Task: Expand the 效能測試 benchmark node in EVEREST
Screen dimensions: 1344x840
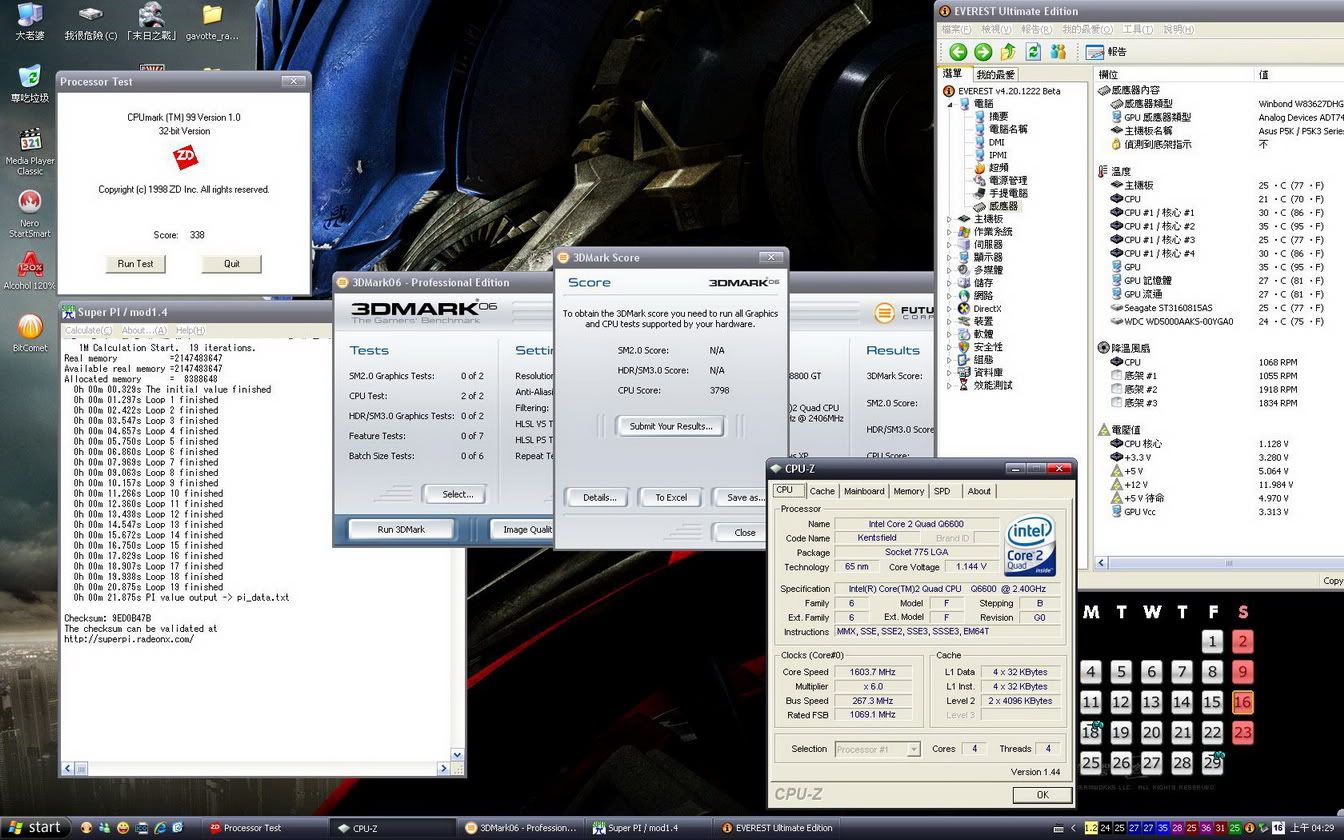Action: coord(950,386)
